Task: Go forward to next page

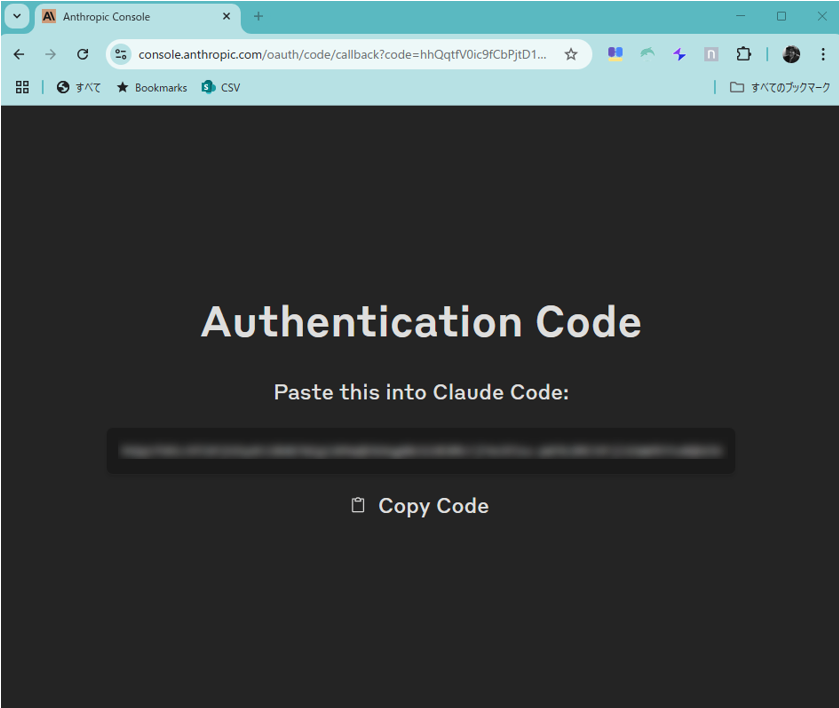Action: [x=50, y=54]
